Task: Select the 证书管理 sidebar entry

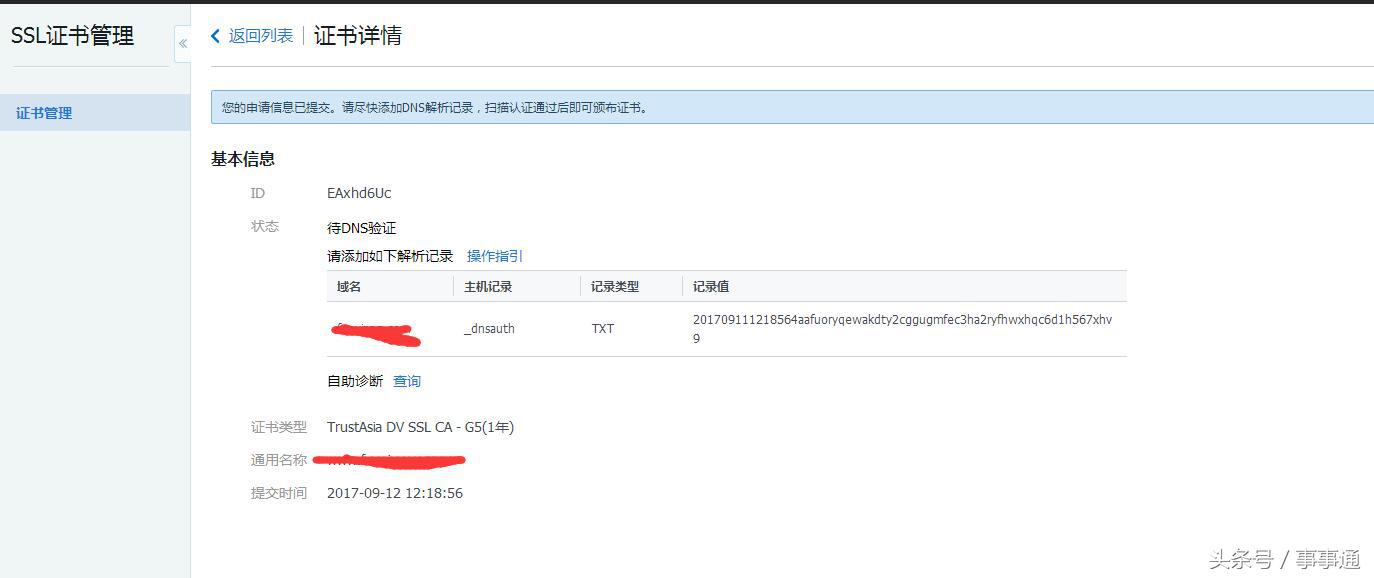Action: click(x=46, y=113)
